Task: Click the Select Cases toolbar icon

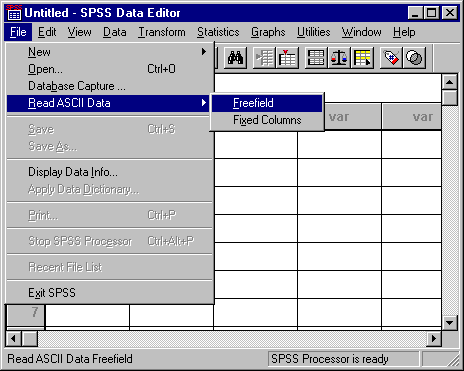Action: 362,58
